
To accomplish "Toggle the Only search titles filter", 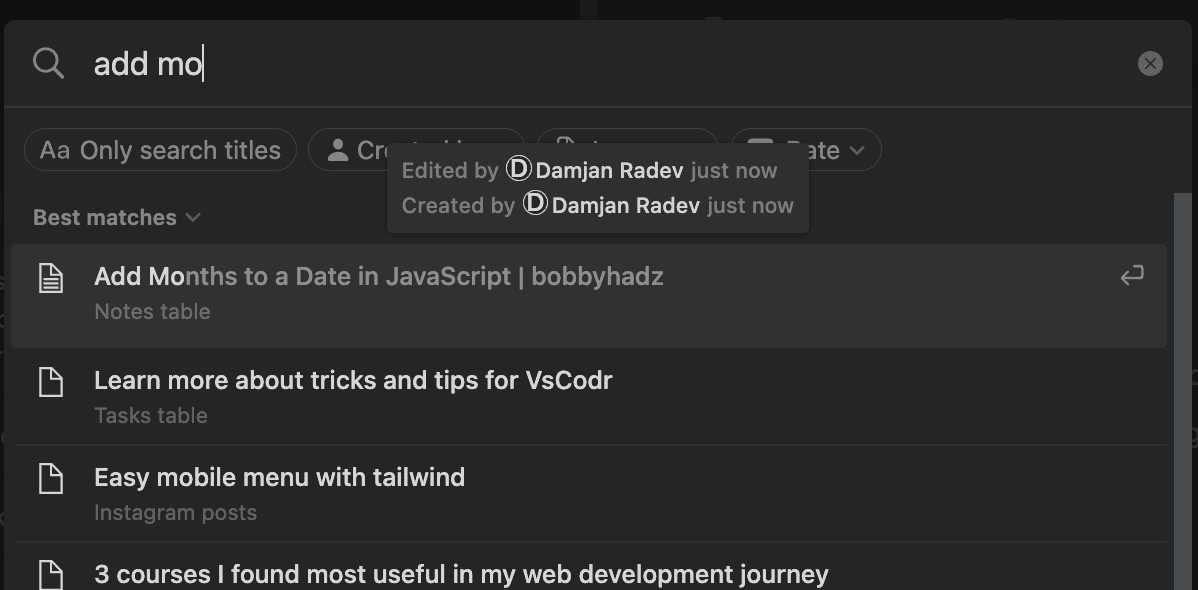I will click(x=160, y=150).
